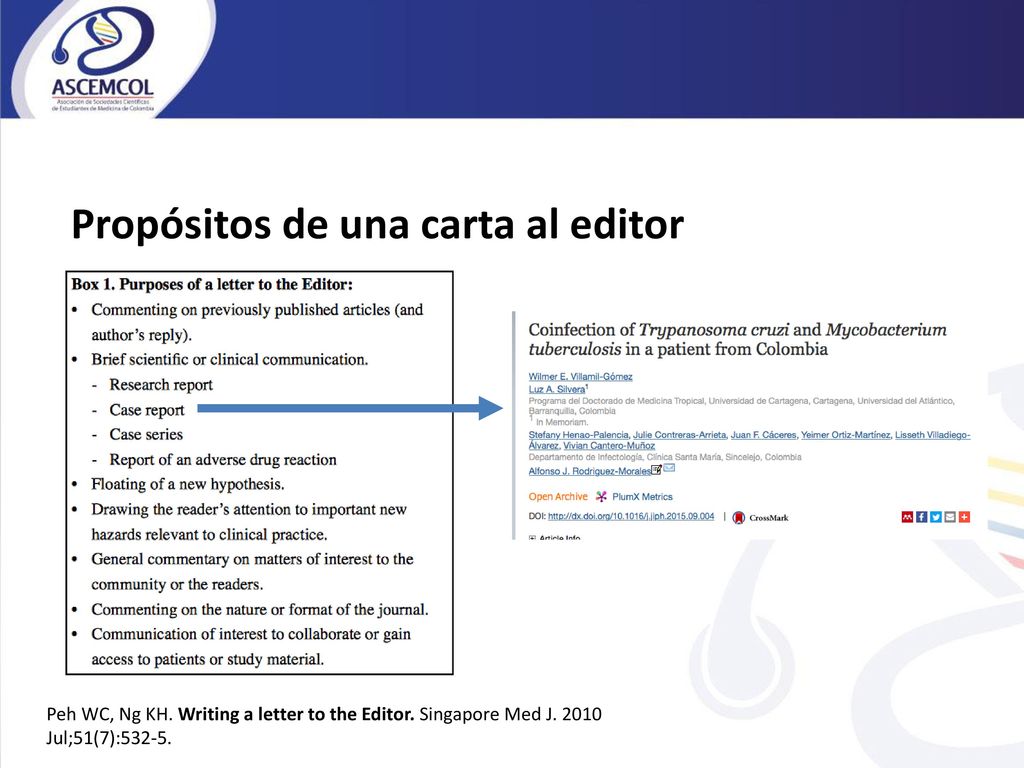This screenshot has height=768, width=1024.
Task: Click the correspondence note icon beside Rodriguez-Morales
Action: pyautogui.click(x=657, y=469)
